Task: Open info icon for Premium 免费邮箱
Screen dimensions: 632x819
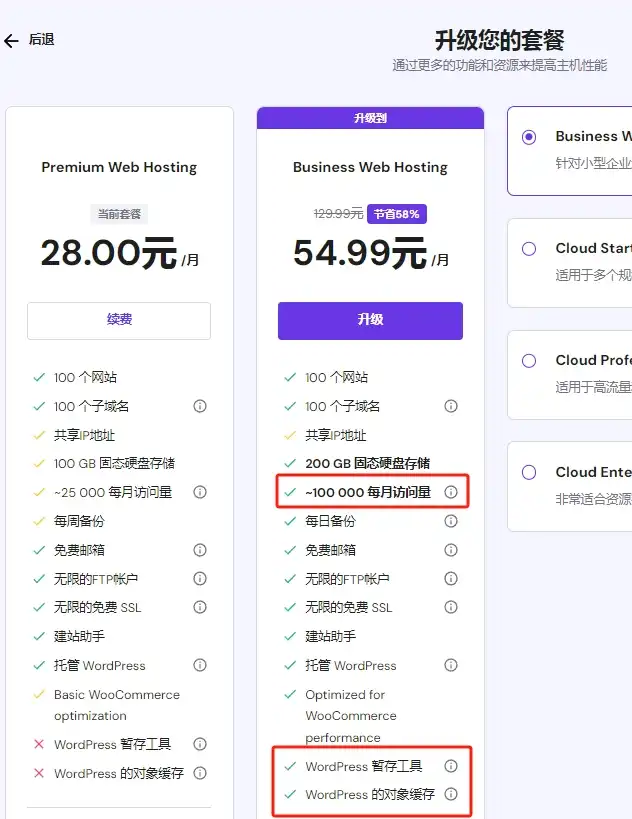Action: click(200, 550)
